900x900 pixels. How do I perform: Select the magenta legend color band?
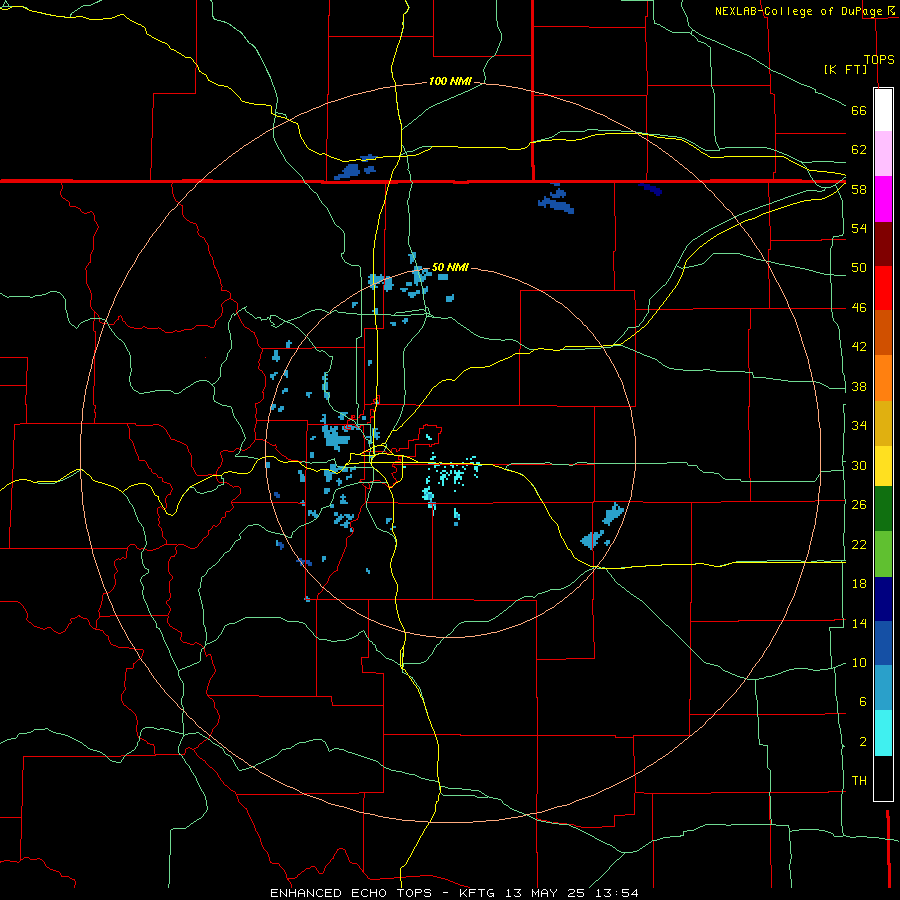[x=883, y=199]
